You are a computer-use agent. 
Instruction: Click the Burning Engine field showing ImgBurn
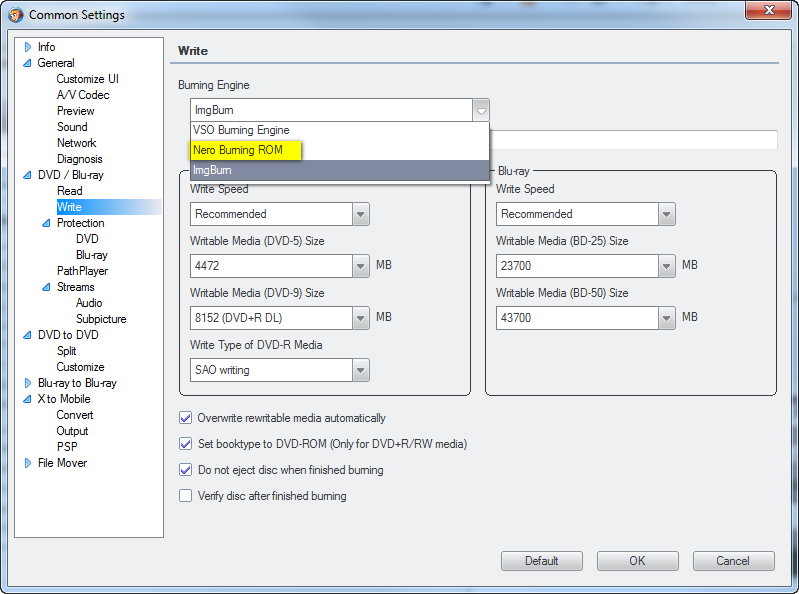coord(332,110)
